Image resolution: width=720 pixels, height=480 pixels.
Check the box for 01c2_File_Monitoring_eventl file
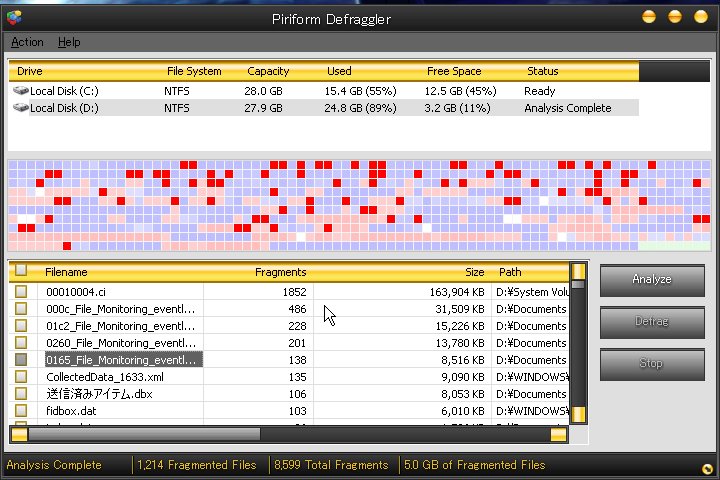point(21,326)
